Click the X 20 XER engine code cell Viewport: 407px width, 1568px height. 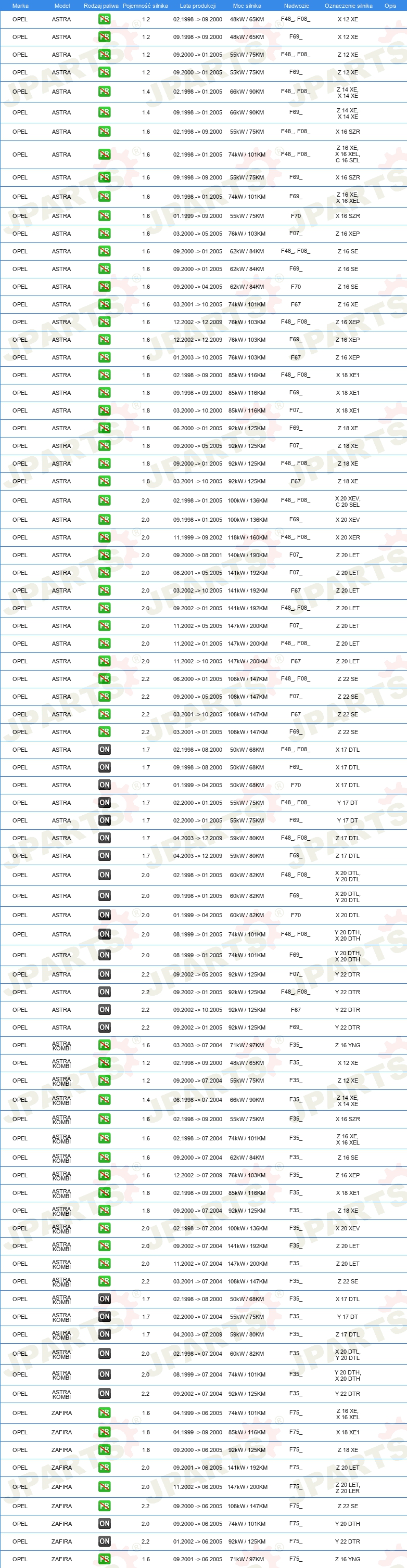pyautogui.click(x=347, y=537)
